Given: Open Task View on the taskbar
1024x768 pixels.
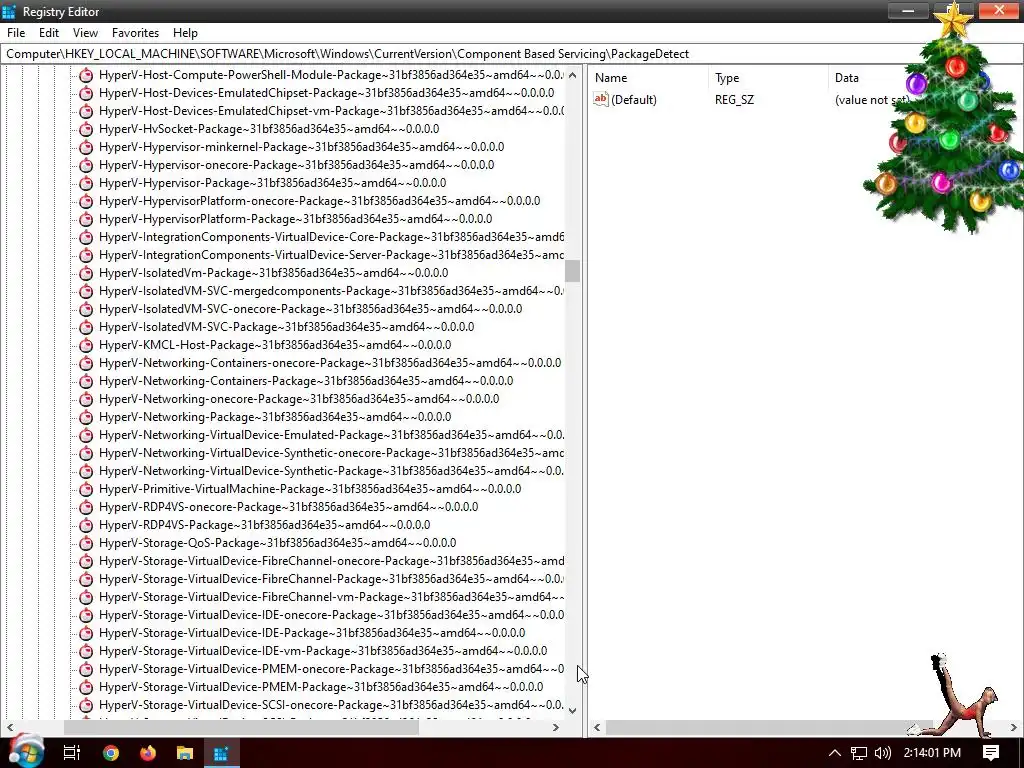Looking at the screenshot, I should (72, 753).
